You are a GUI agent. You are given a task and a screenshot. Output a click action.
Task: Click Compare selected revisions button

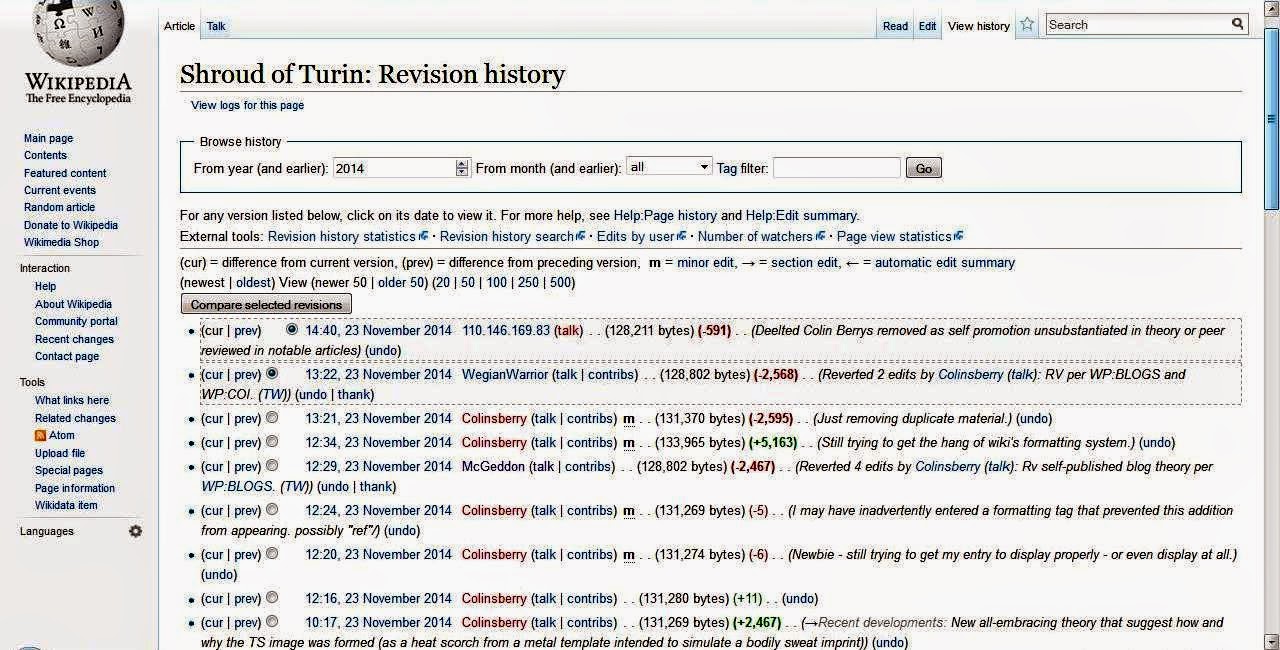pos(266,304)
